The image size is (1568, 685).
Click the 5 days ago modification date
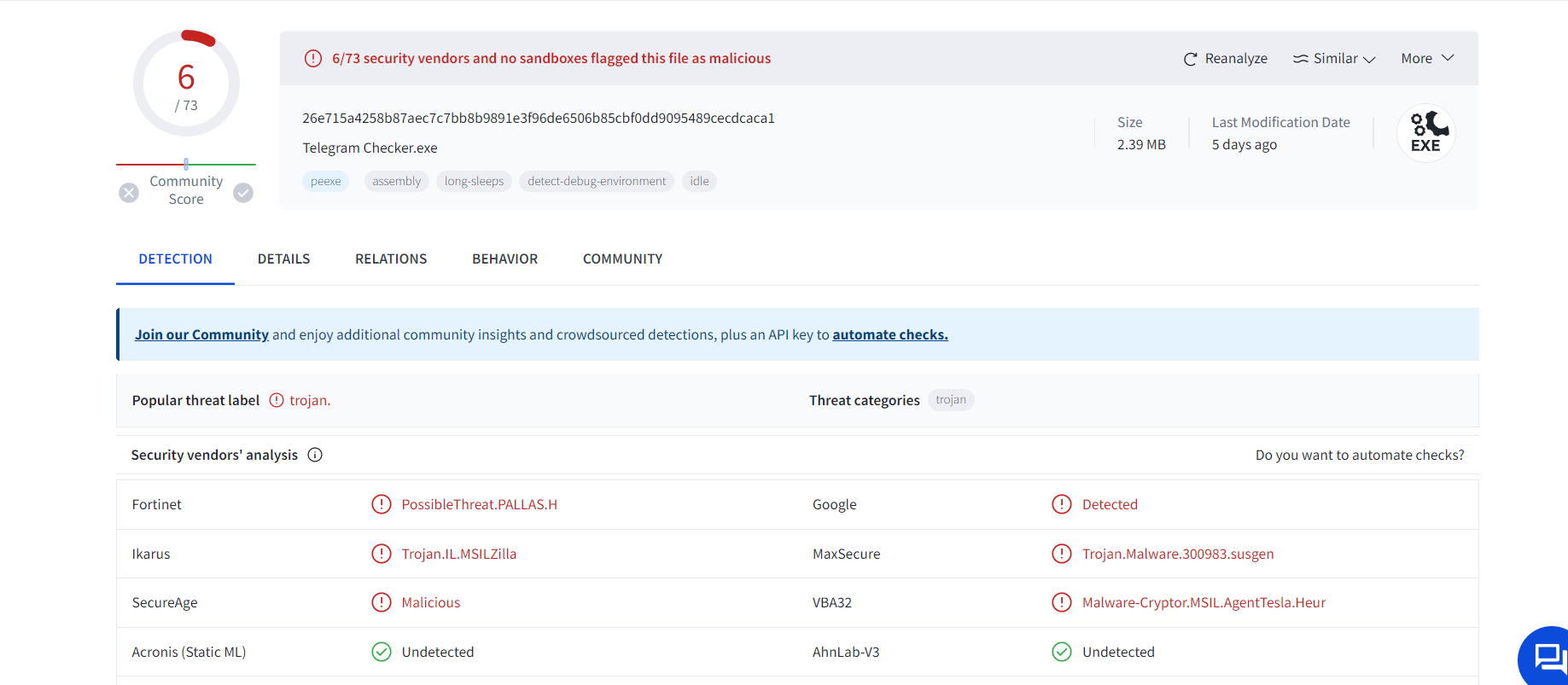pos(1244,144)
